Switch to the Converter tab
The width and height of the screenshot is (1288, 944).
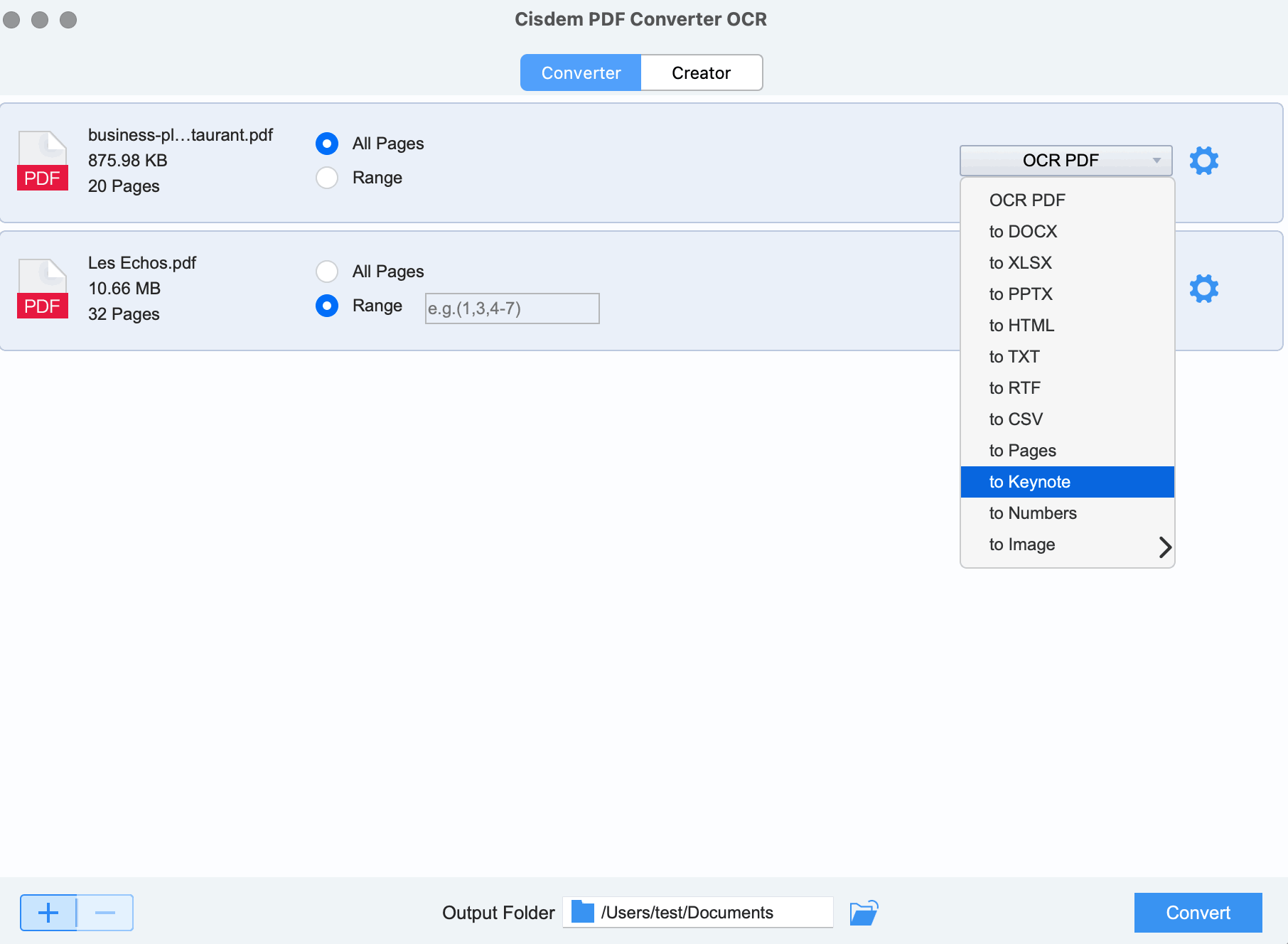pos(581,73)
